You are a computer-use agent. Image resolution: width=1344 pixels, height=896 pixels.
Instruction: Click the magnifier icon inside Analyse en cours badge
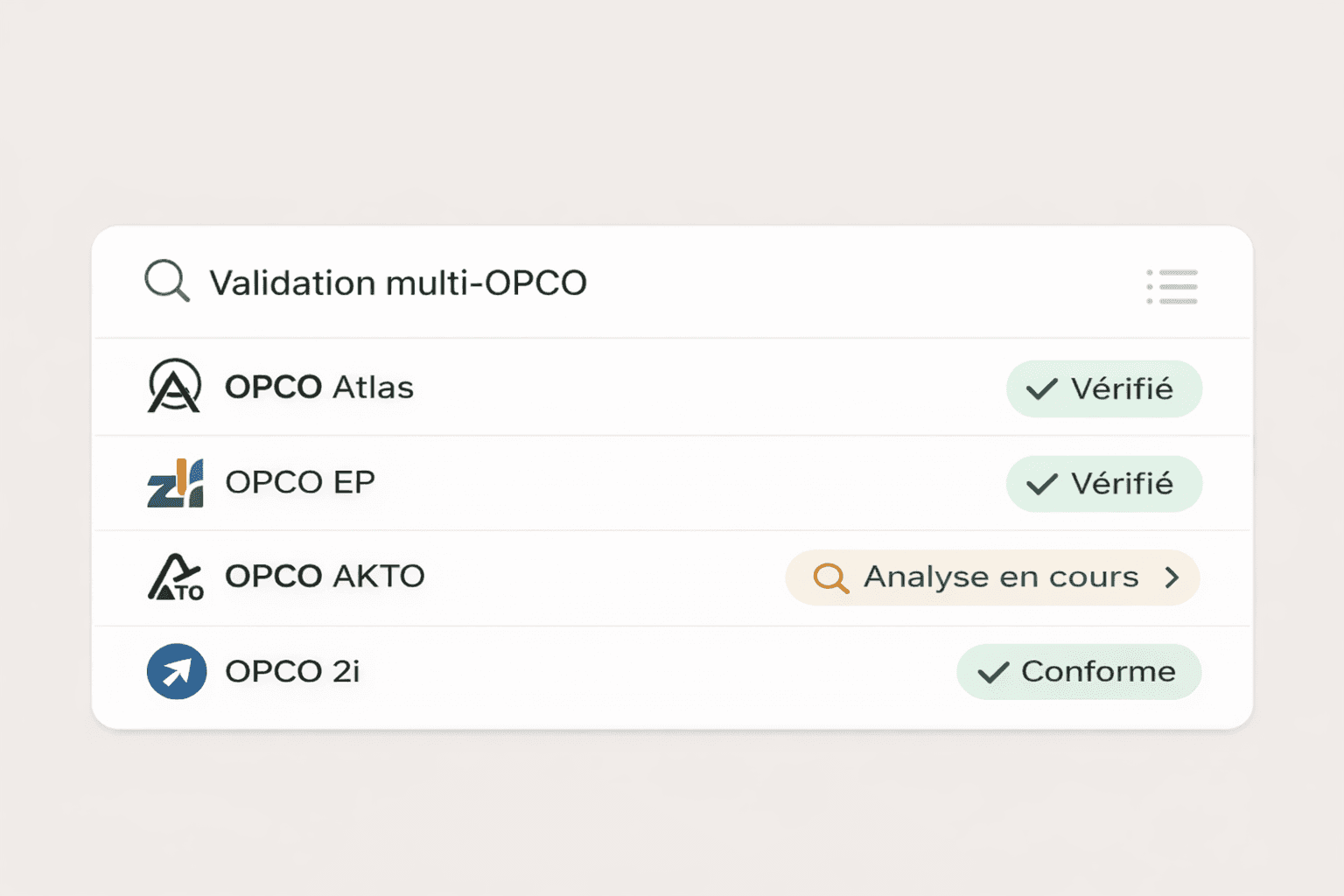(x=830, y=577)
